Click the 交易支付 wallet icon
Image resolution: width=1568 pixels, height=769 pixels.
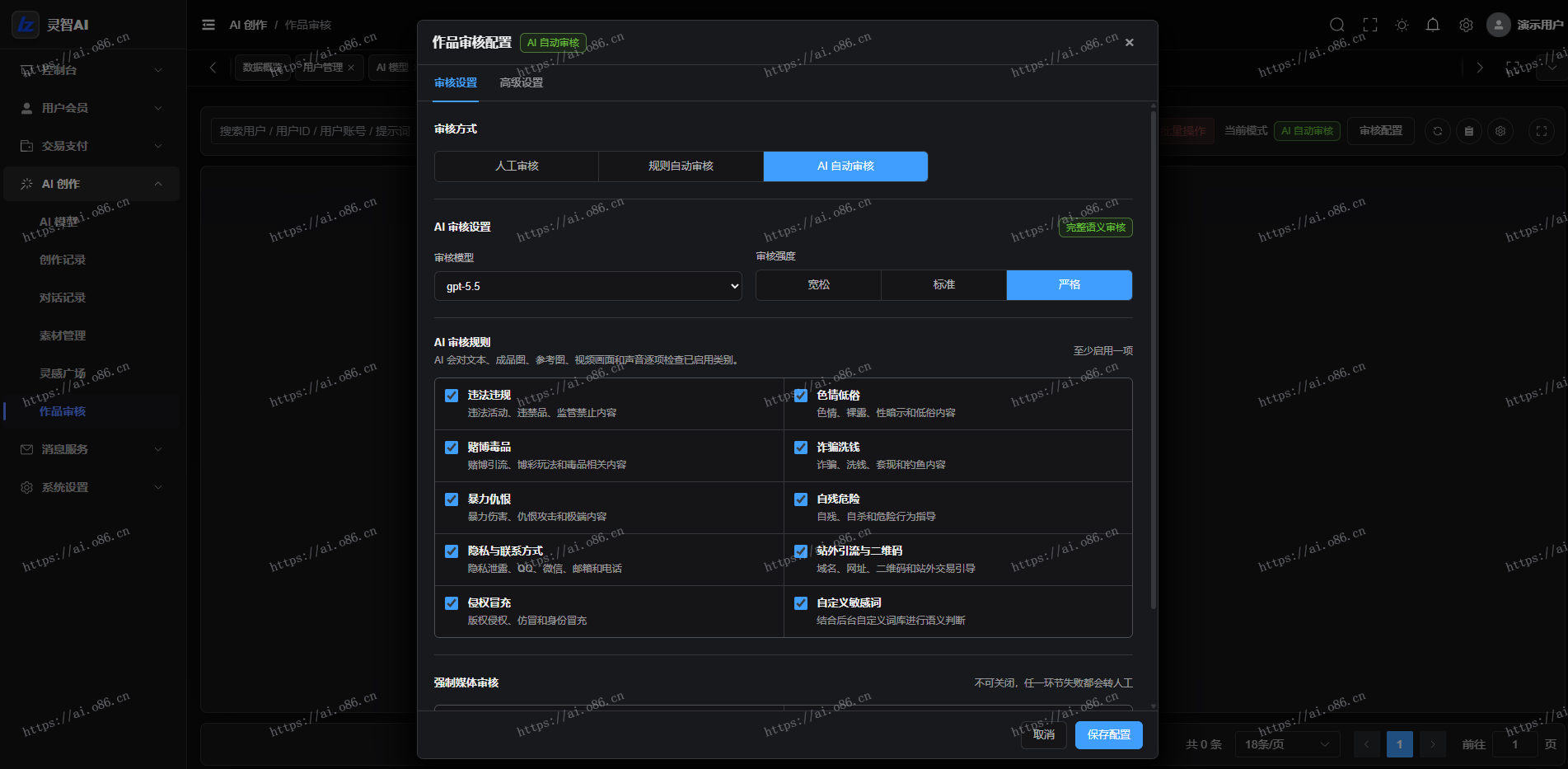[26, 146]
